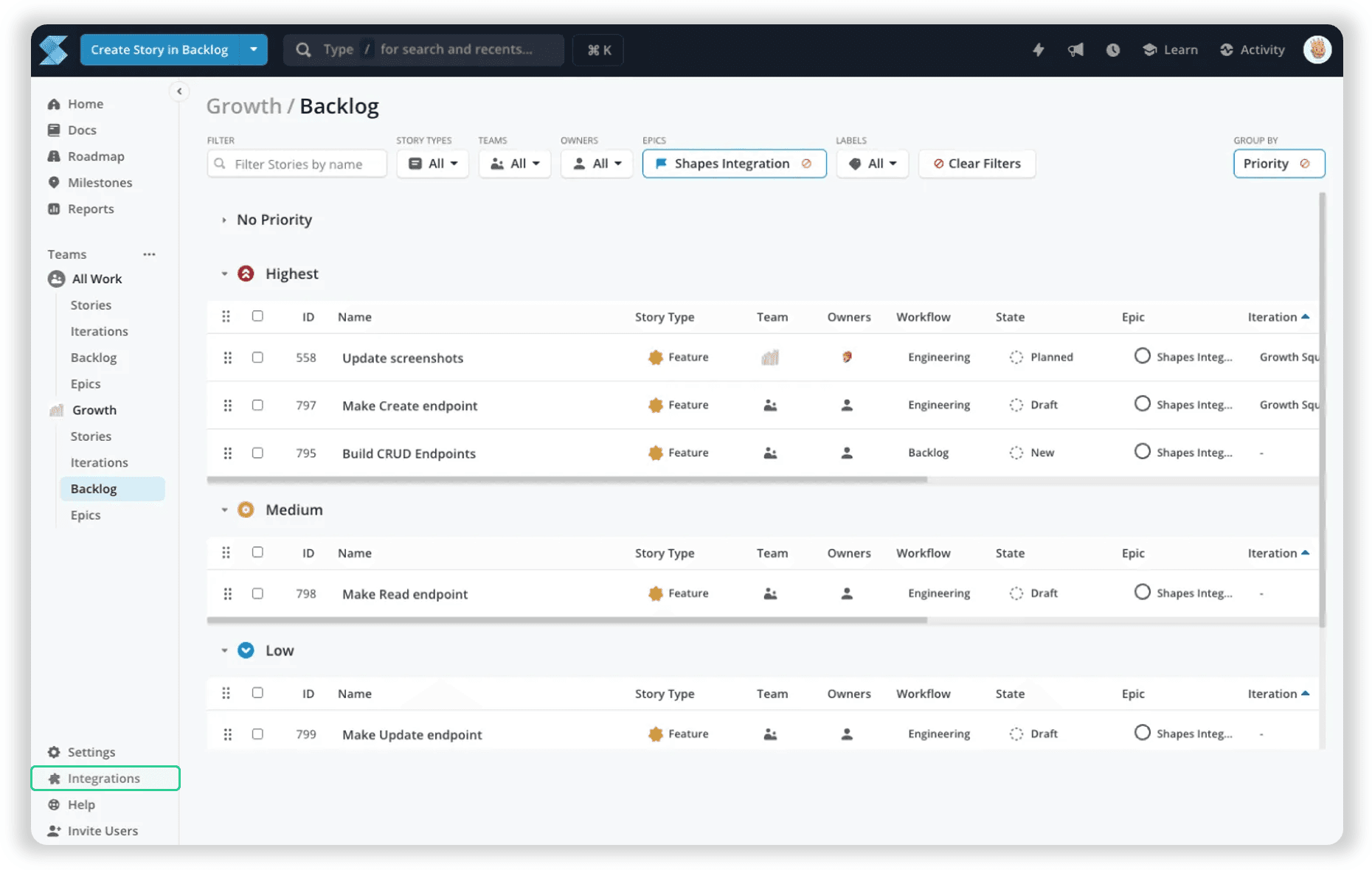
Task: Remove the Shapes Integration epic filter
Action: (806, 164)
